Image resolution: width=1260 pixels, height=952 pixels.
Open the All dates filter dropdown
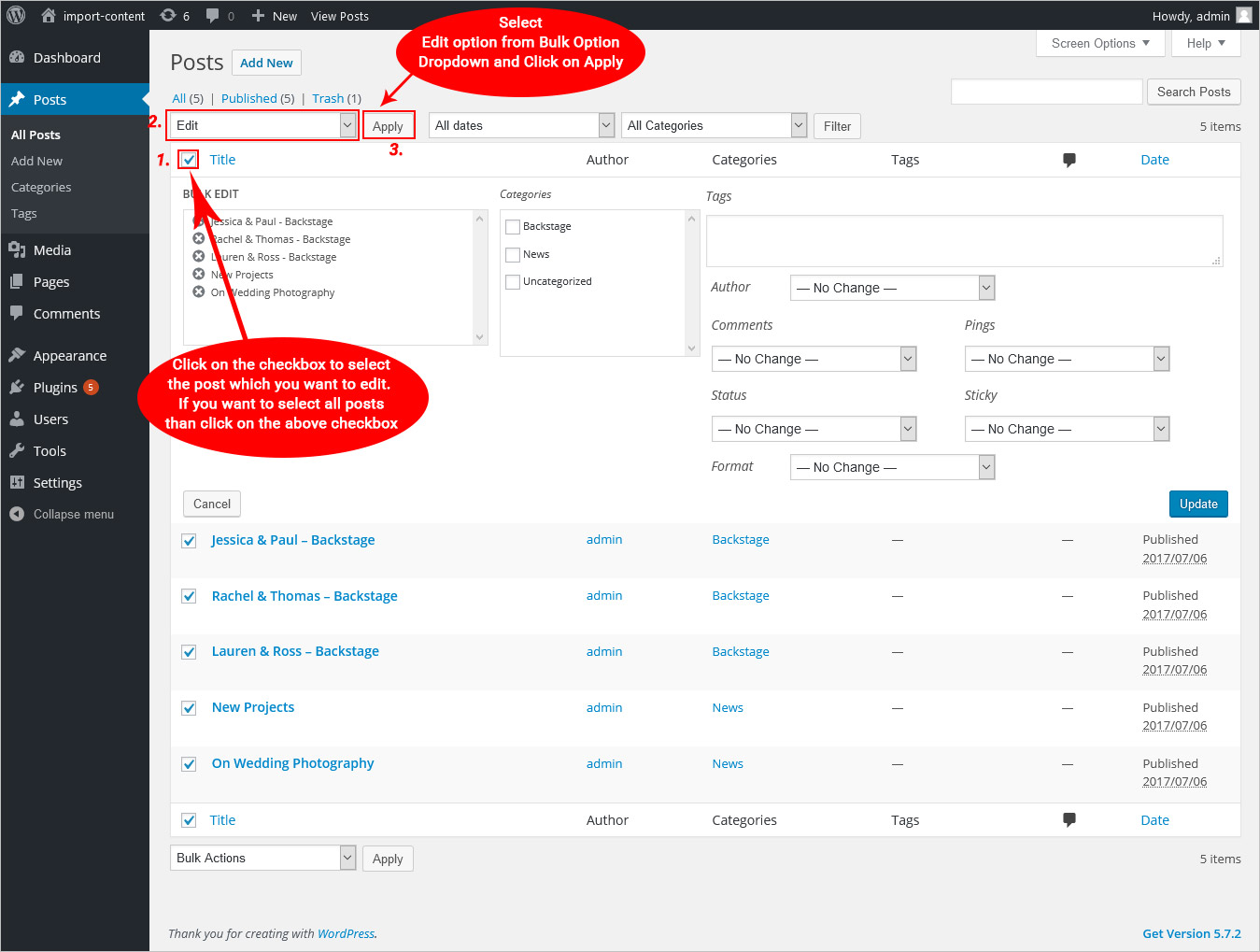[521, 125]
